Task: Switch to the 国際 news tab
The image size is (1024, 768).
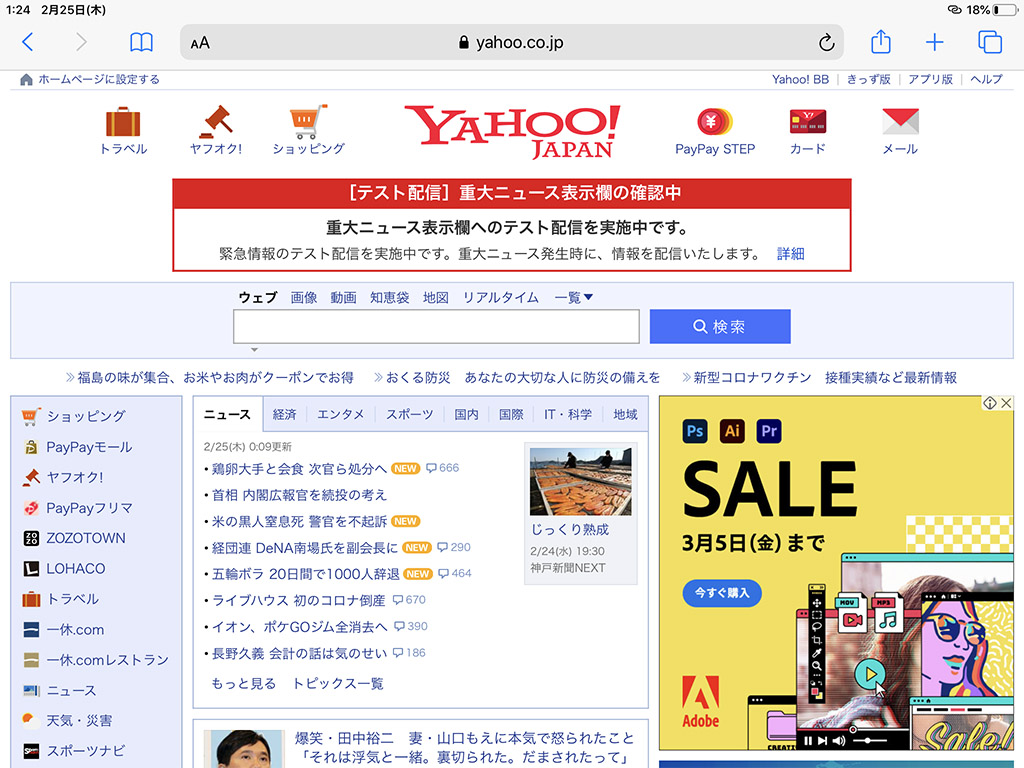Action: [x=511, y=415]
